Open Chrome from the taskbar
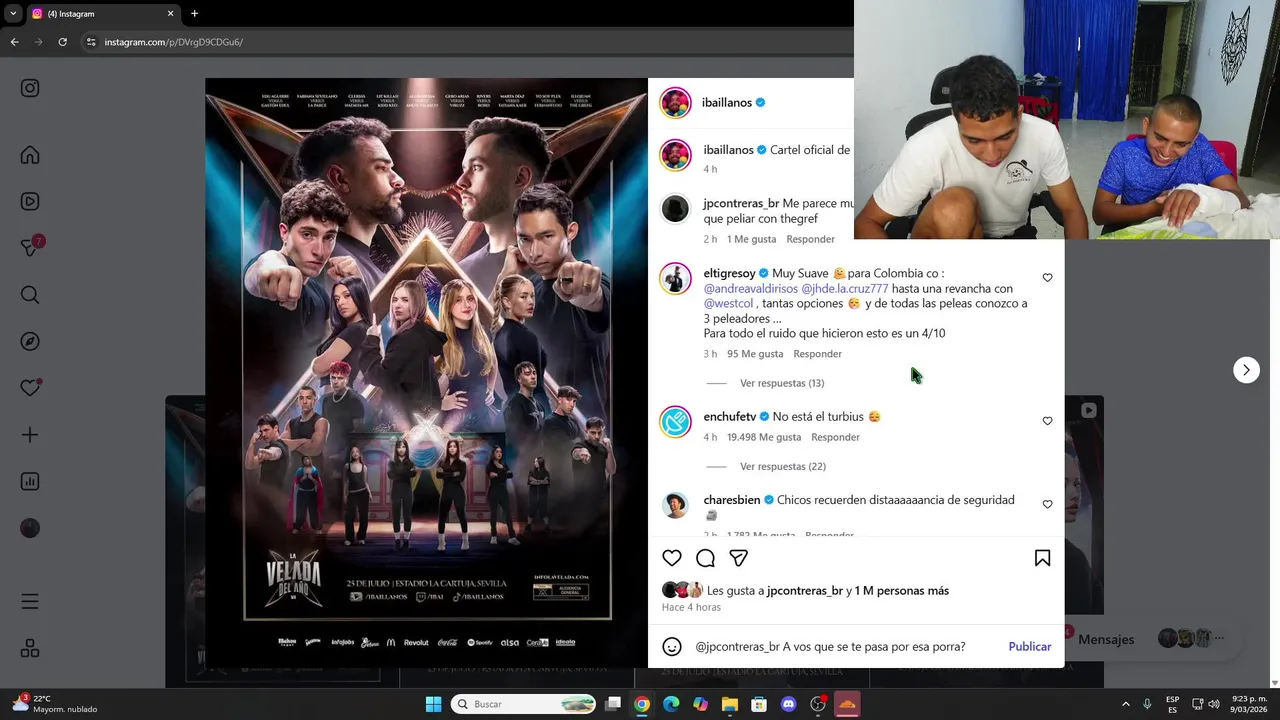 point(642,704)
